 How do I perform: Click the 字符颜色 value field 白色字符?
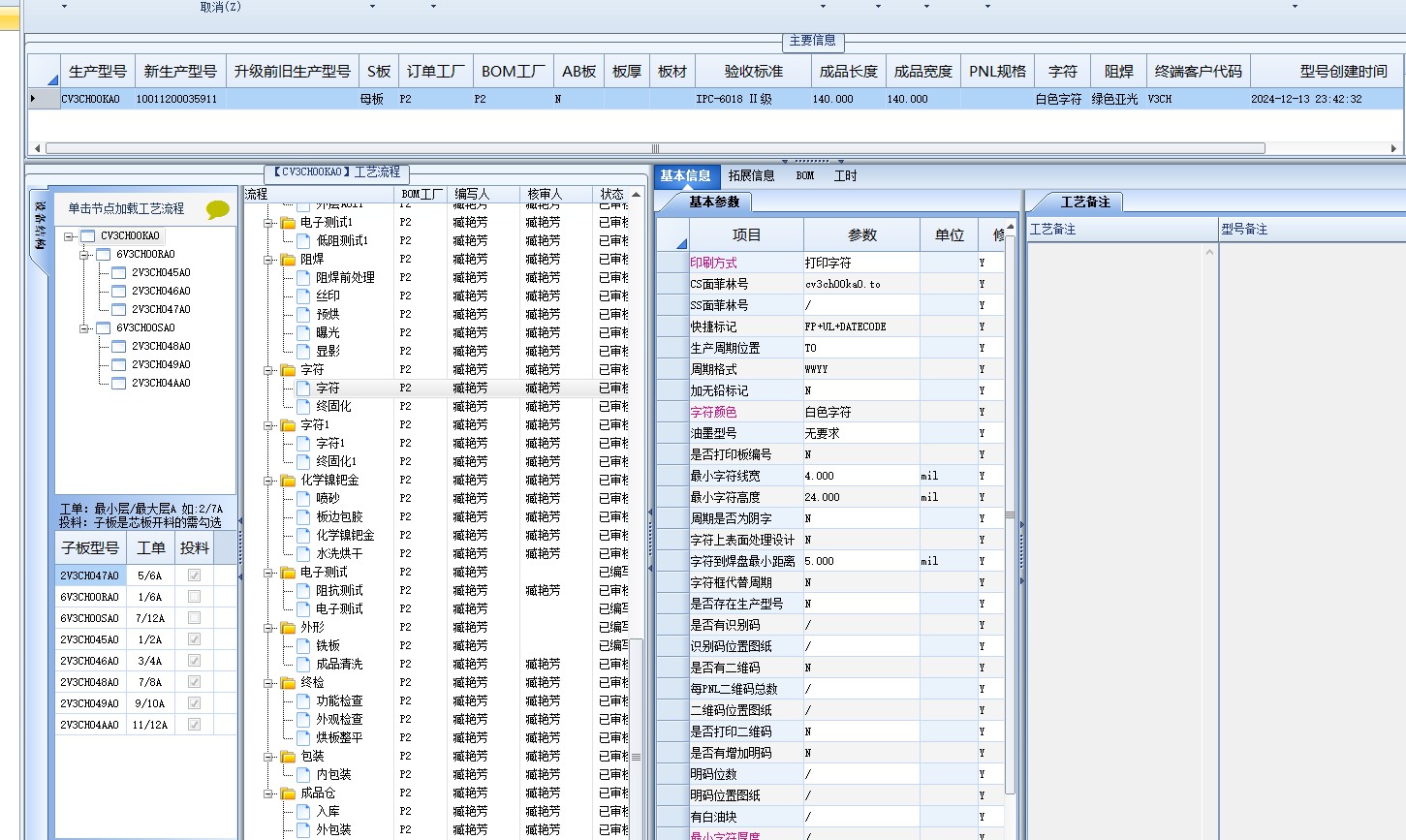click(x=861, y=412)
